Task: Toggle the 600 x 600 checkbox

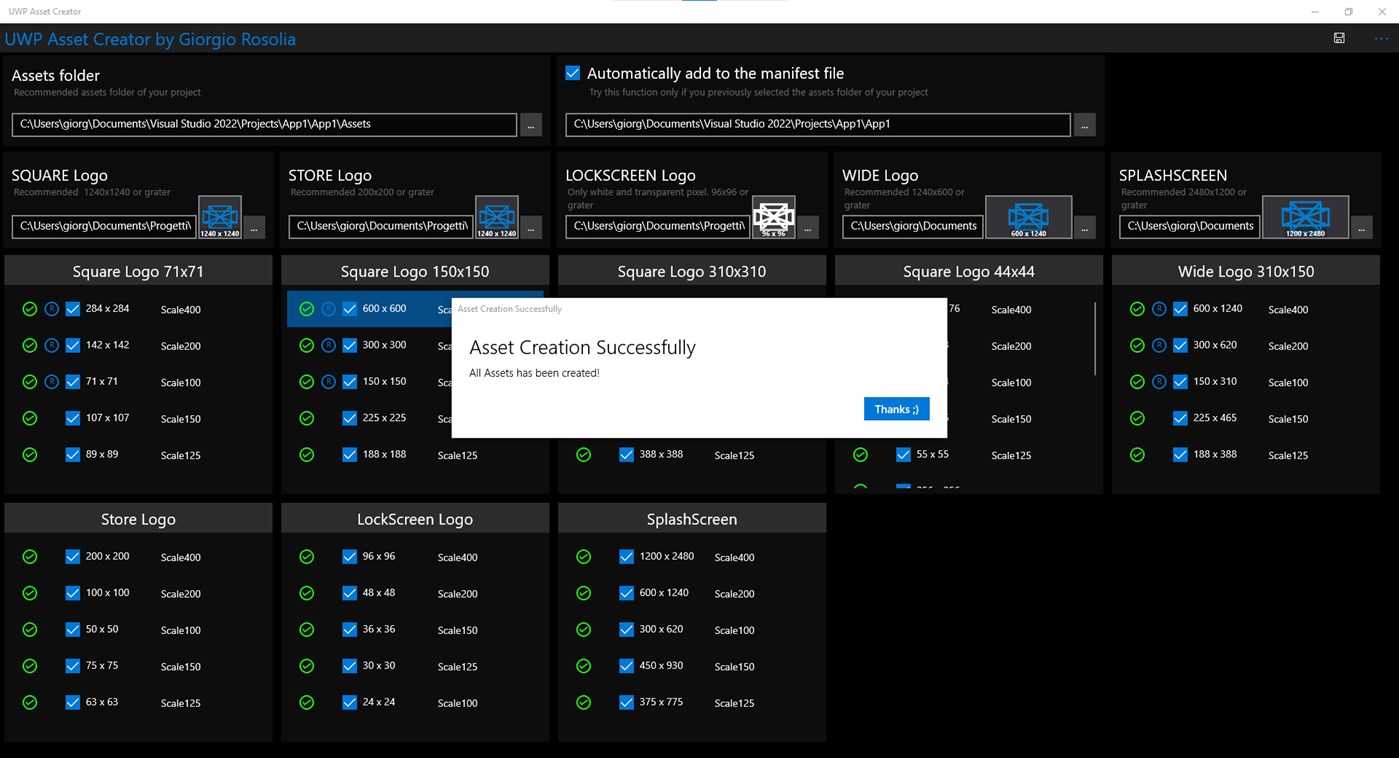Action: pyautogui.click(x=350, y=309)
